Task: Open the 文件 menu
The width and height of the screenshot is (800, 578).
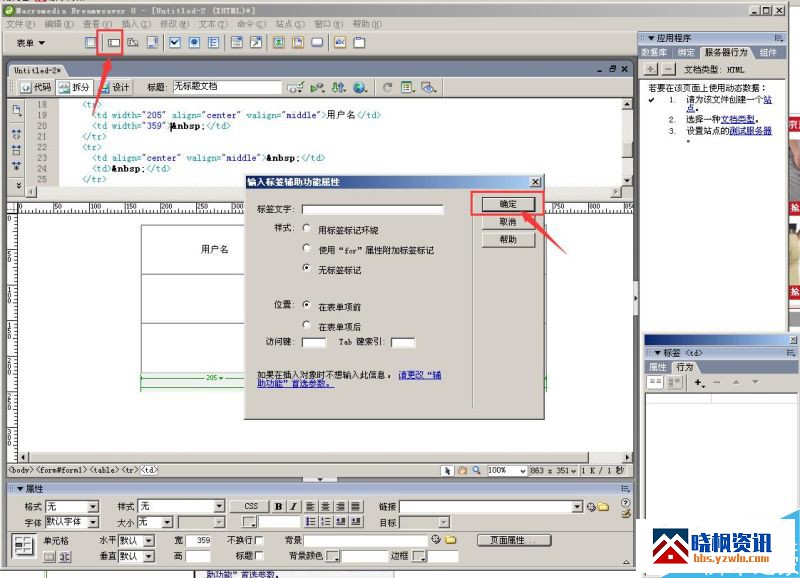Action: tap(21, 24)
